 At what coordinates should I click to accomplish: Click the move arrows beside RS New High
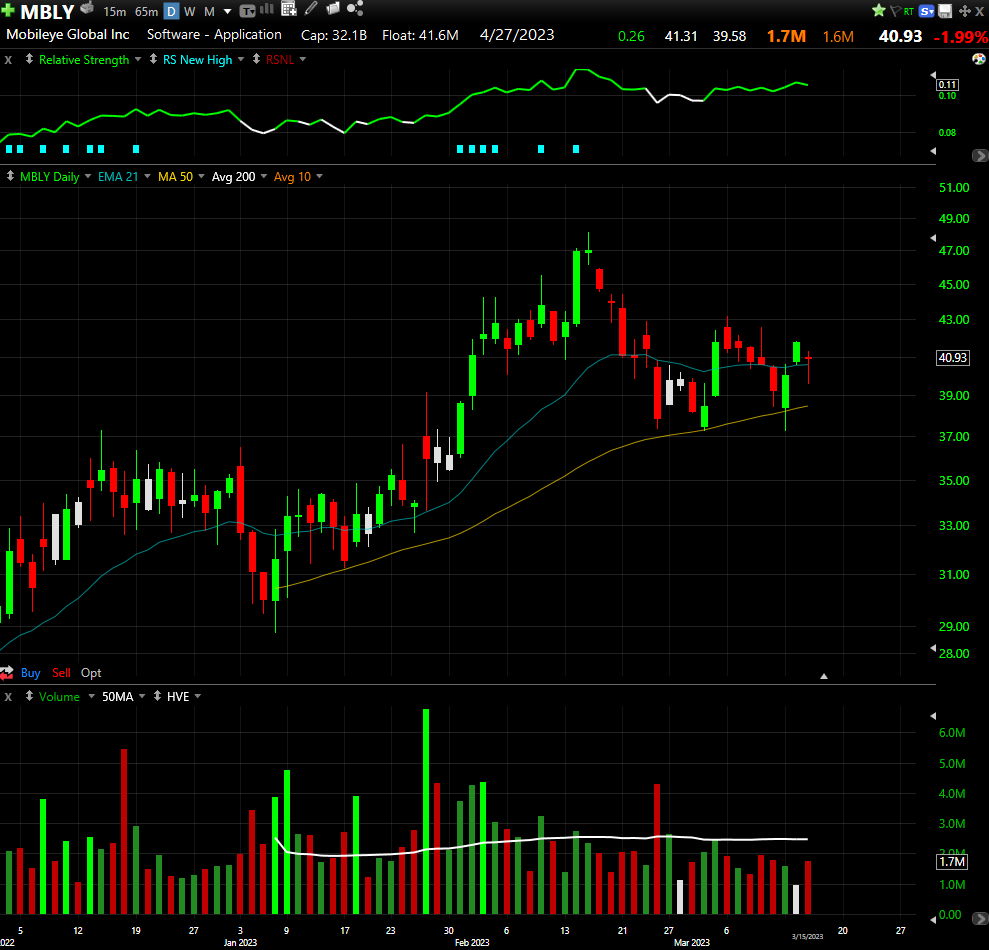153,59
